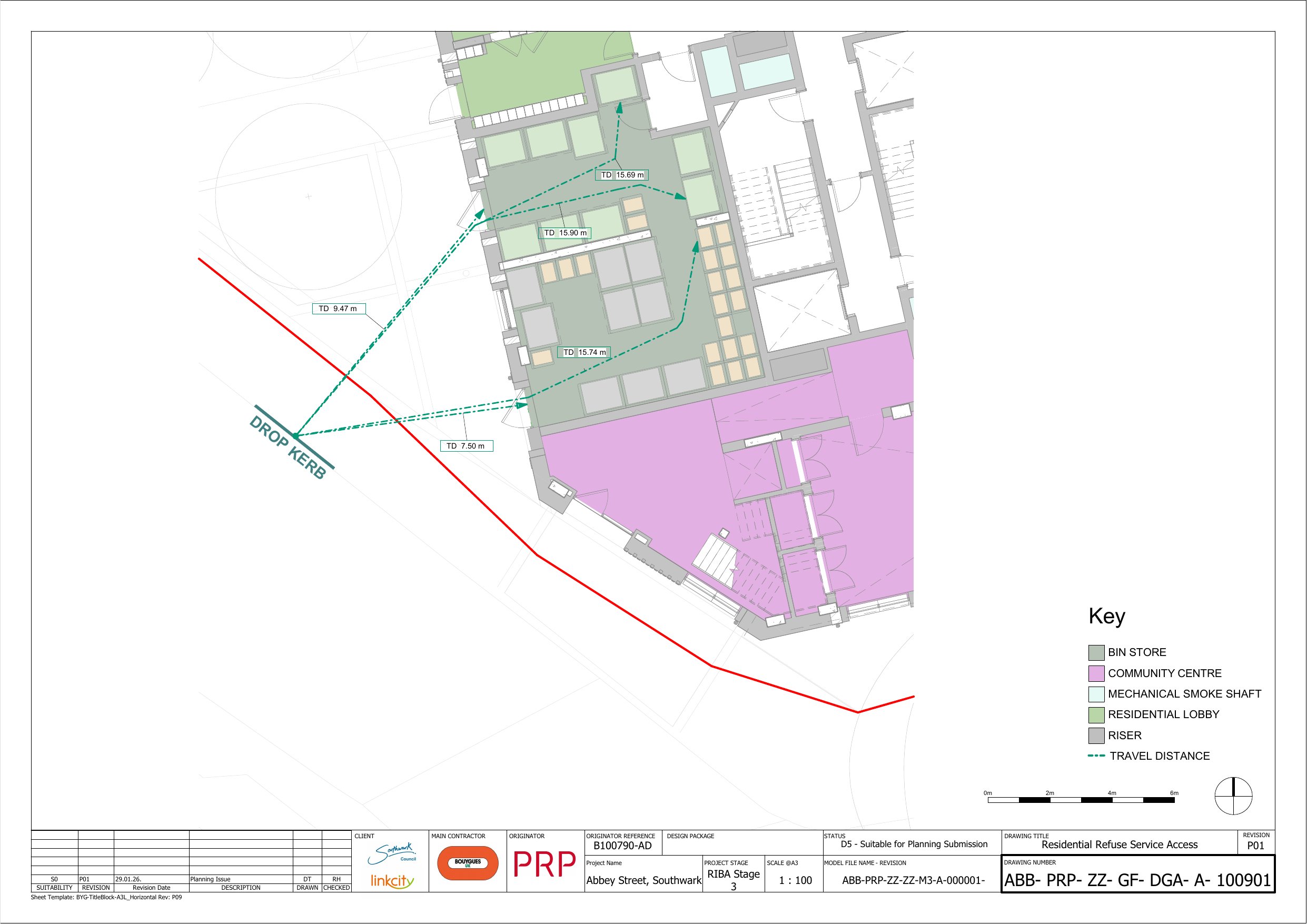Click the 0m–6m scale bar
The width and height of the screenshot is (1307, 924).
[1081, 800]
